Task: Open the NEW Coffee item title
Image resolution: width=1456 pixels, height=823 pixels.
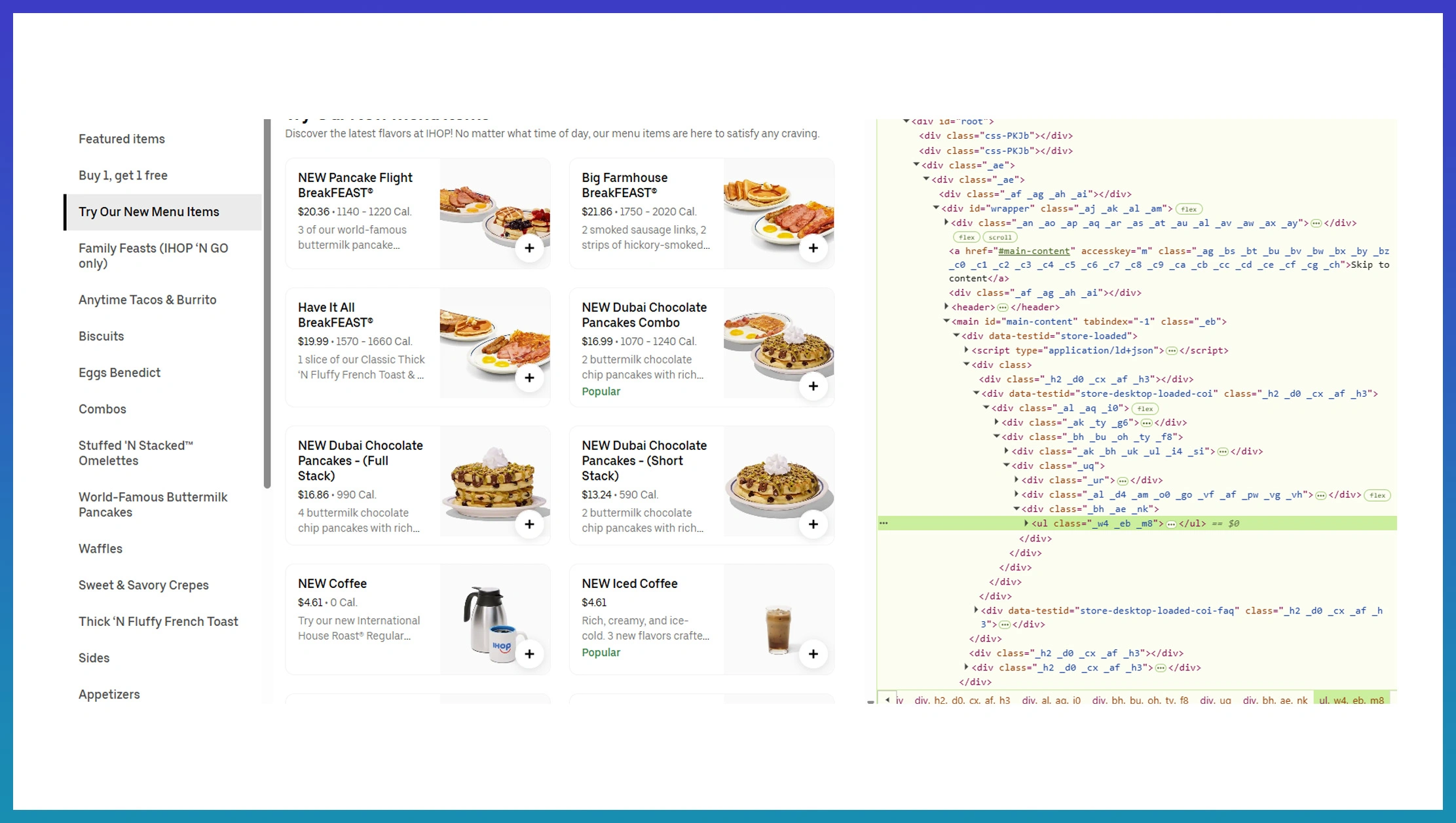Action: click(x=332, y=583)
